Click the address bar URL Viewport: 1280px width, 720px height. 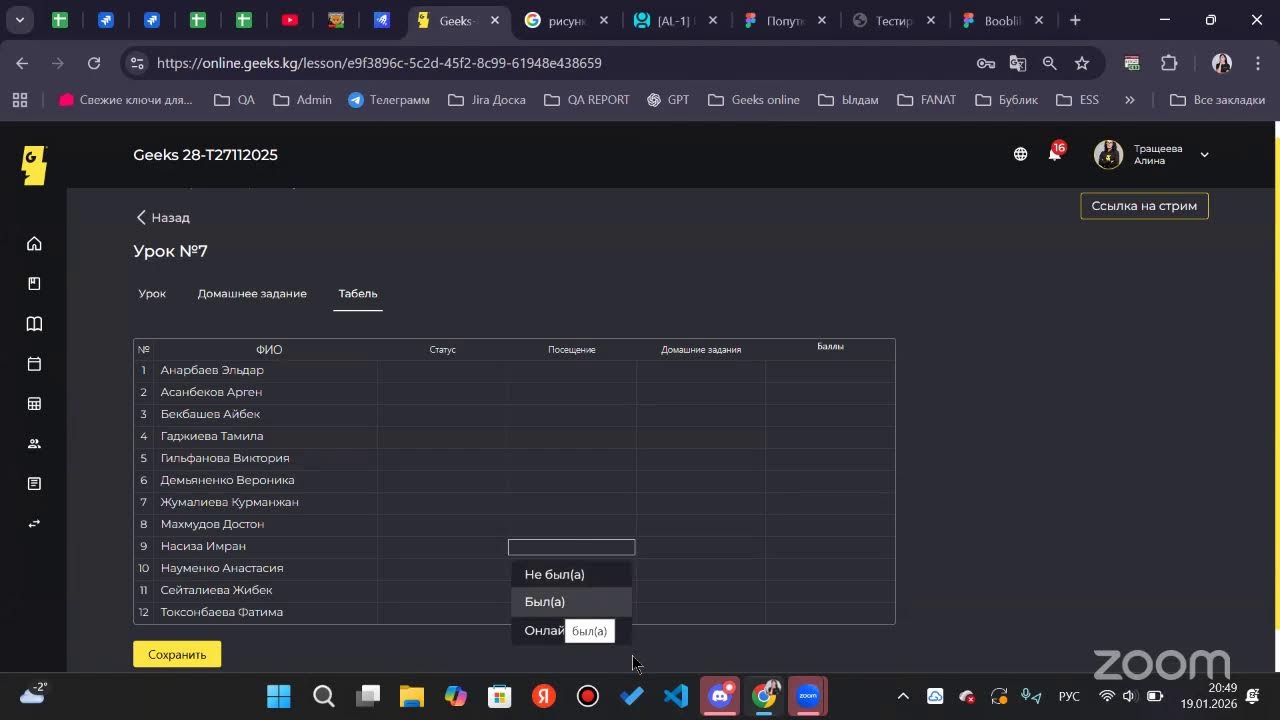pyautogui.click(x=379, y=63)
